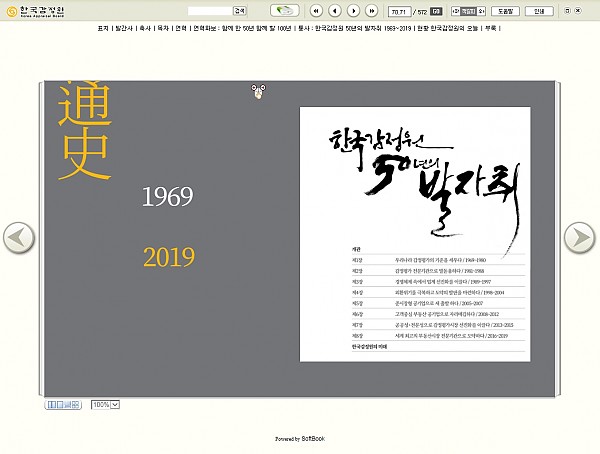Click the 검색 search button
This screenshot has height=454, width=600.
240,11
